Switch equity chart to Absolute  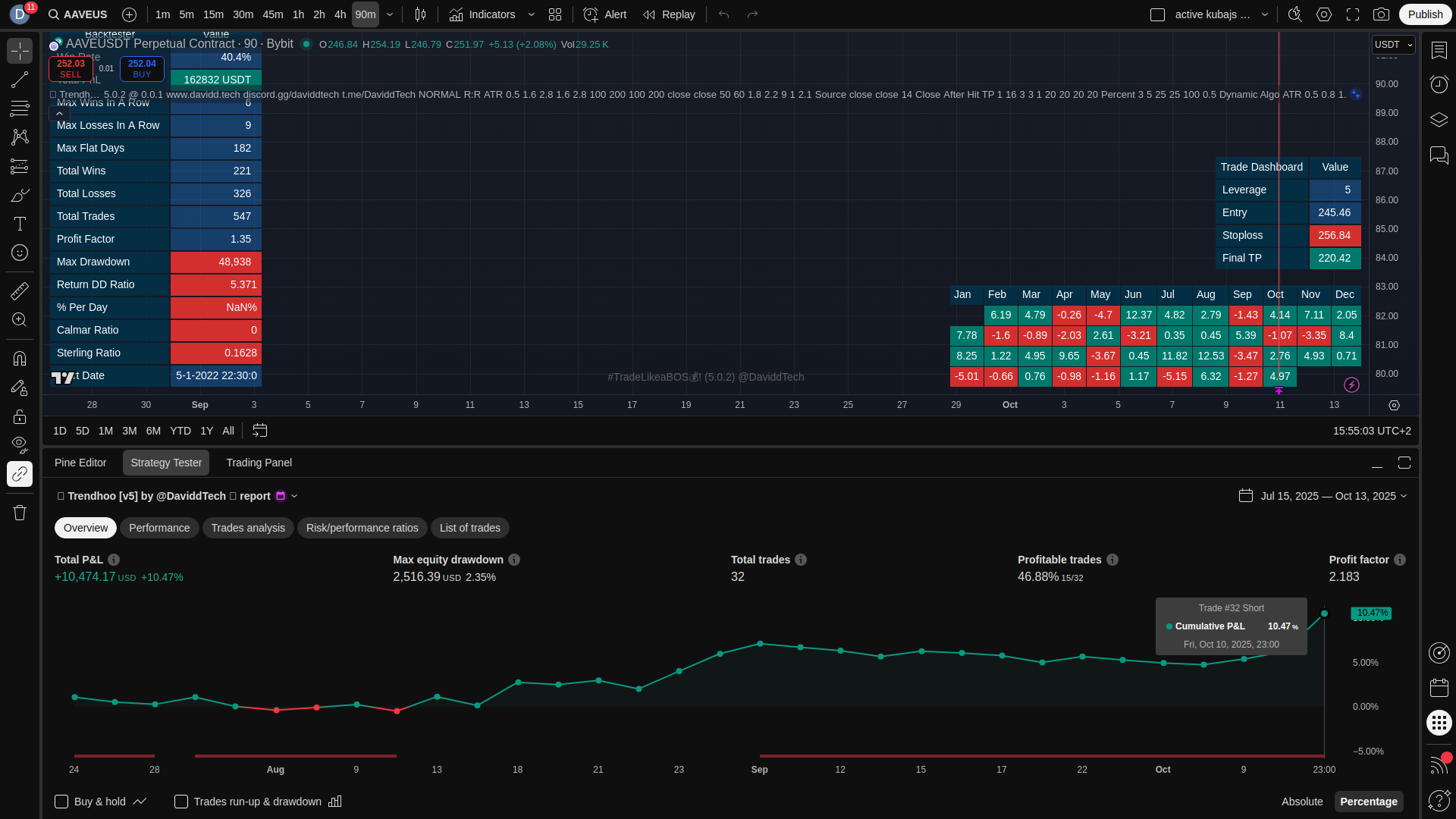1302,802
